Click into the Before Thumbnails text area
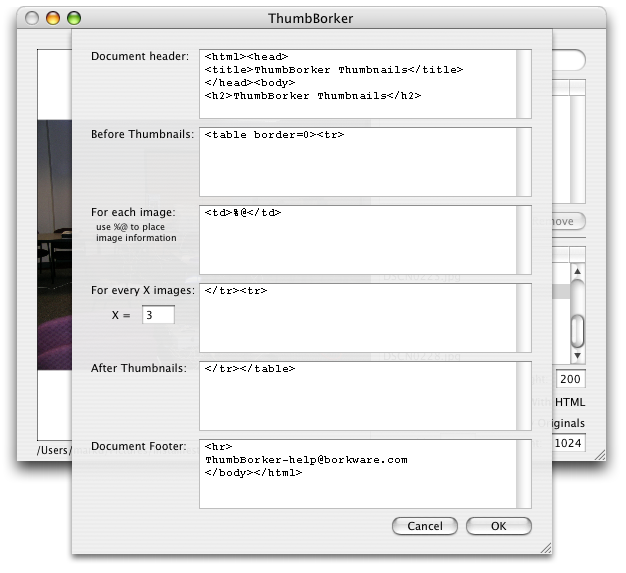Screen dimensions: 626x573 tap(358, 162)
